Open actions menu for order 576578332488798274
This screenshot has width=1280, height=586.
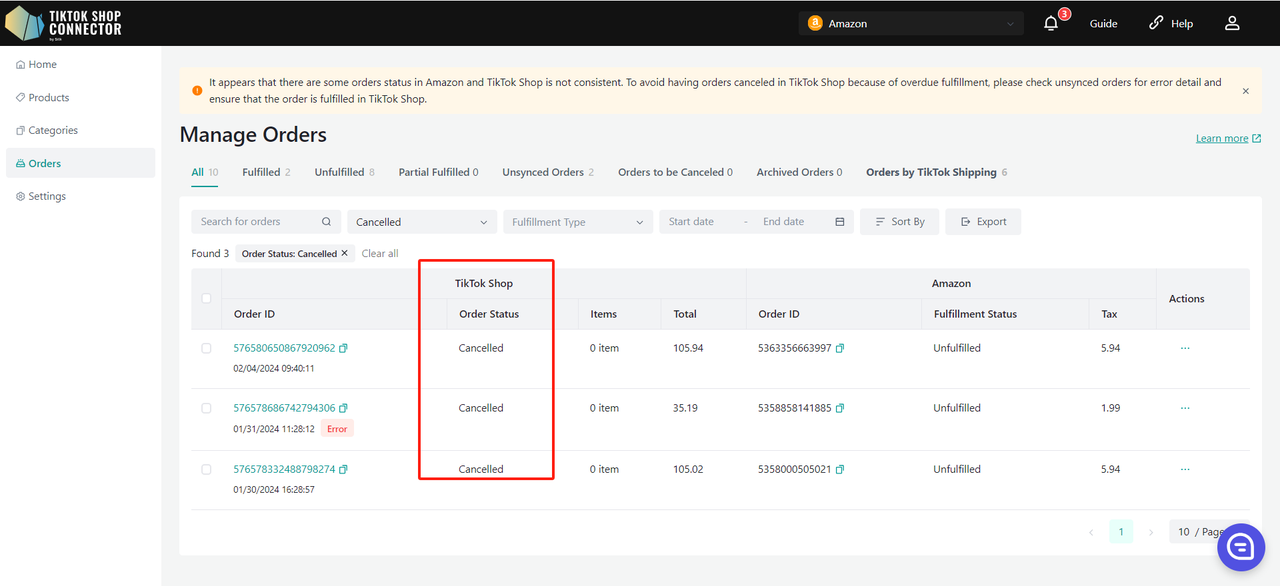coord(1185,469)
